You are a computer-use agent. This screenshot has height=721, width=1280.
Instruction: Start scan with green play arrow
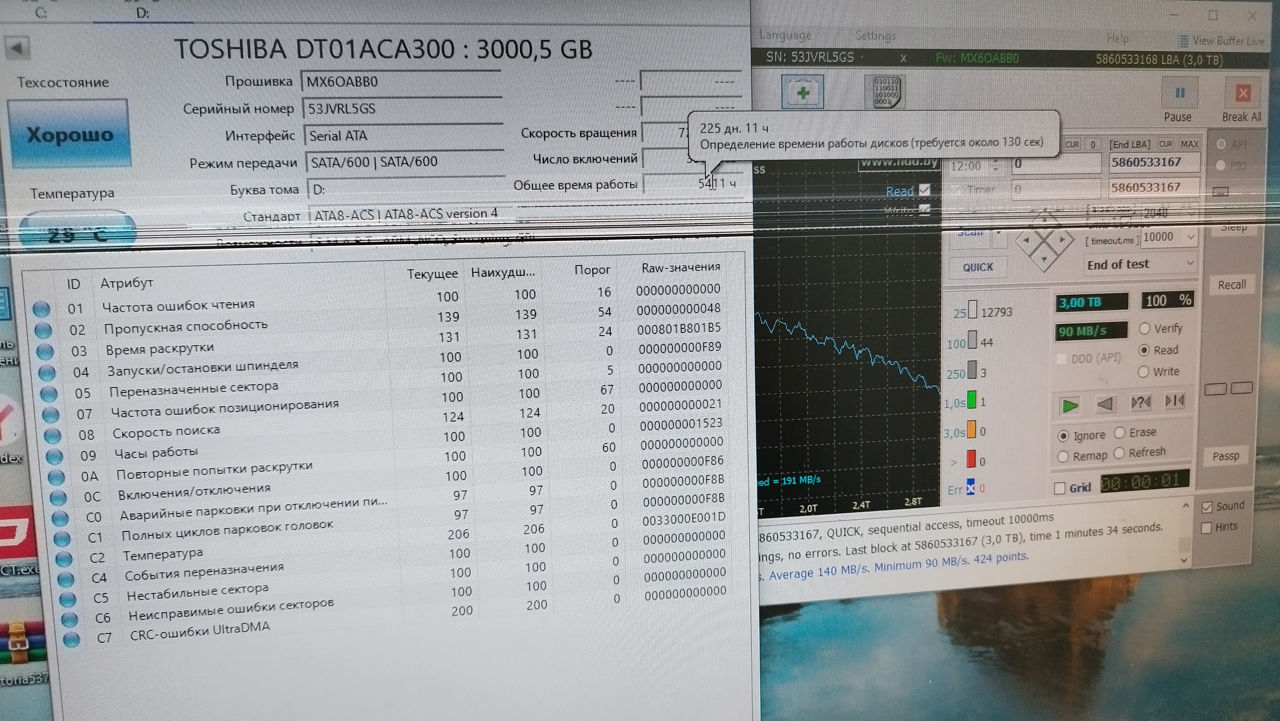coord(1070,405)
